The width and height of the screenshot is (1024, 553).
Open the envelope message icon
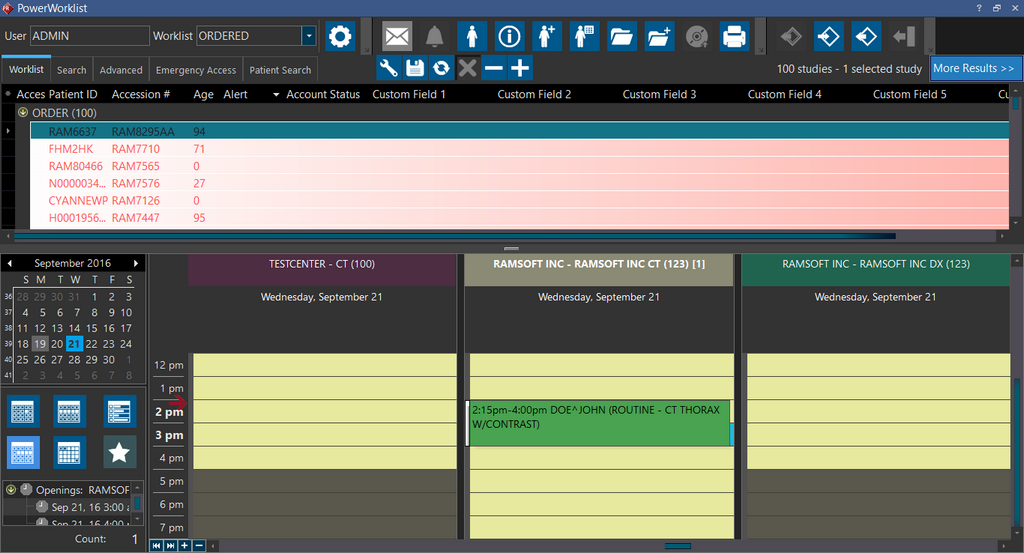(x=397, y=37)
